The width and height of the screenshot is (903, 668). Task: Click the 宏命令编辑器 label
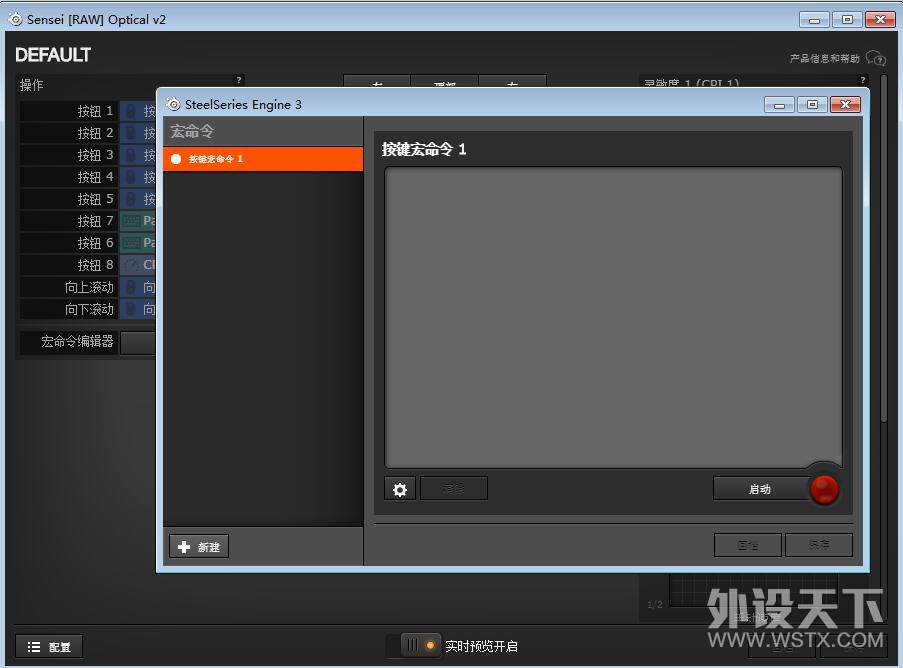tap(77, 341)
